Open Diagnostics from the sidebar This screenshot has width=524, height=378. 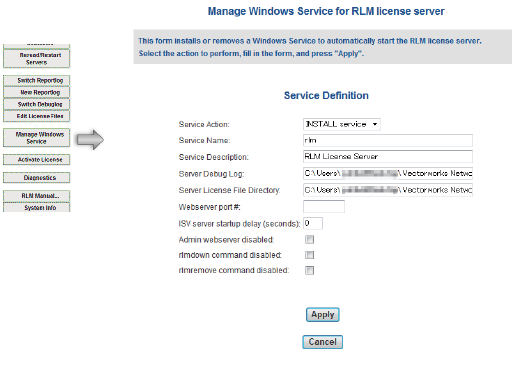[x=36, y=177]
